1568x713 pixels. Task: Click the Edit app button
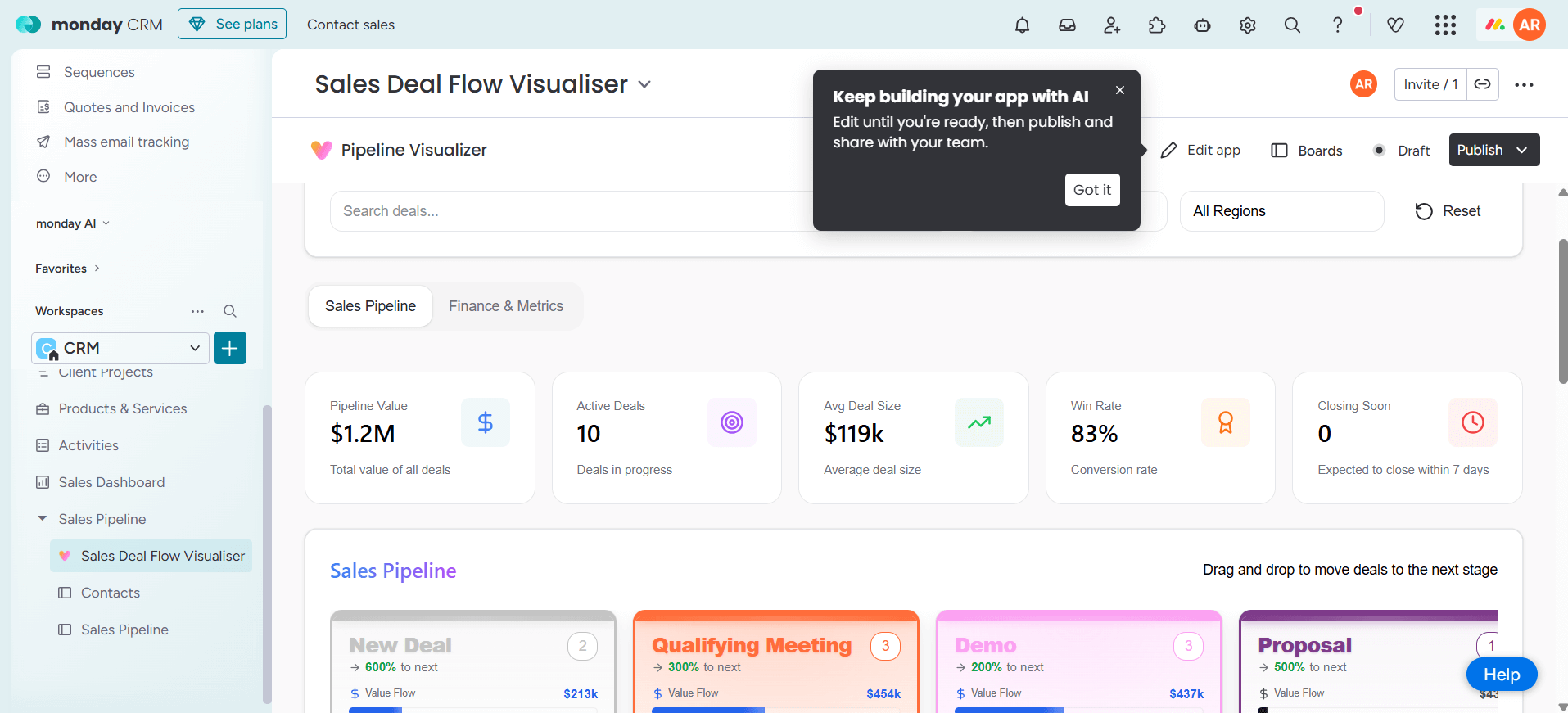1200,151
